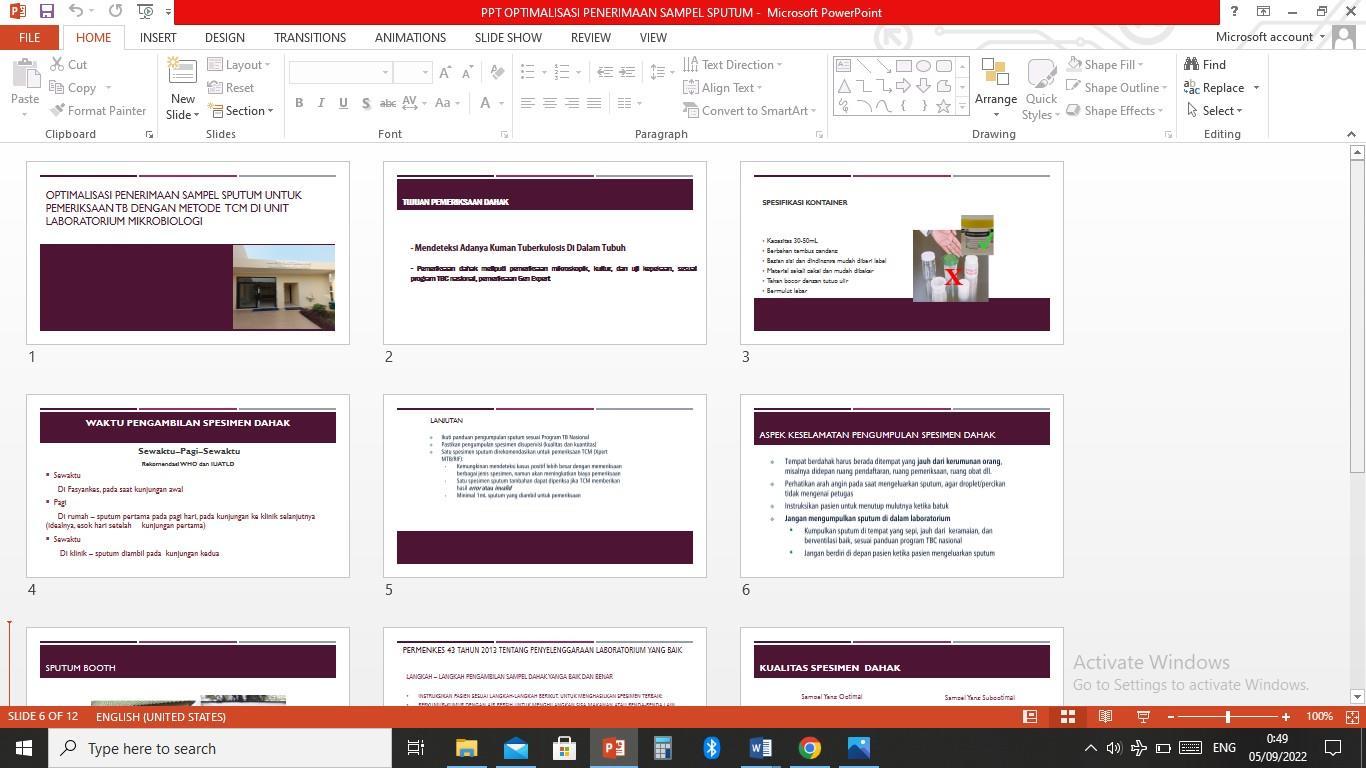Open Shape Effects menu
This screenshot has height=768, width=1366.
click(x=1117, y=111)
